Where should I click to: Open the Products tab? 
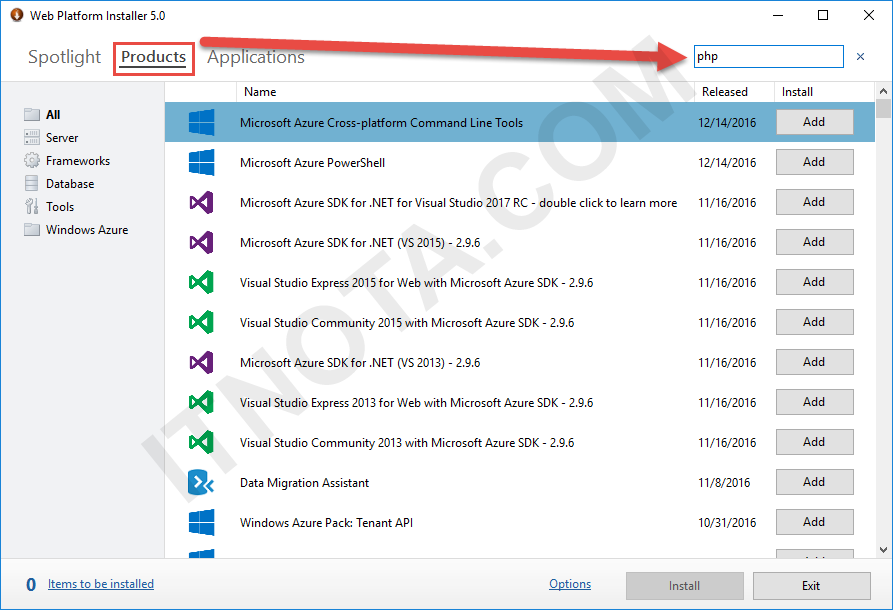click(x=153, y=57)
